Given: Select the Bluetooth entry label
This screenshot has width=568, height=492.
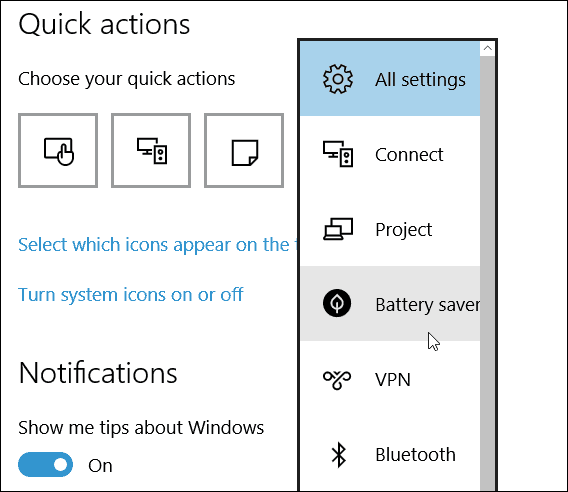Looking at the screenshot, I should [x=415, y=455].
